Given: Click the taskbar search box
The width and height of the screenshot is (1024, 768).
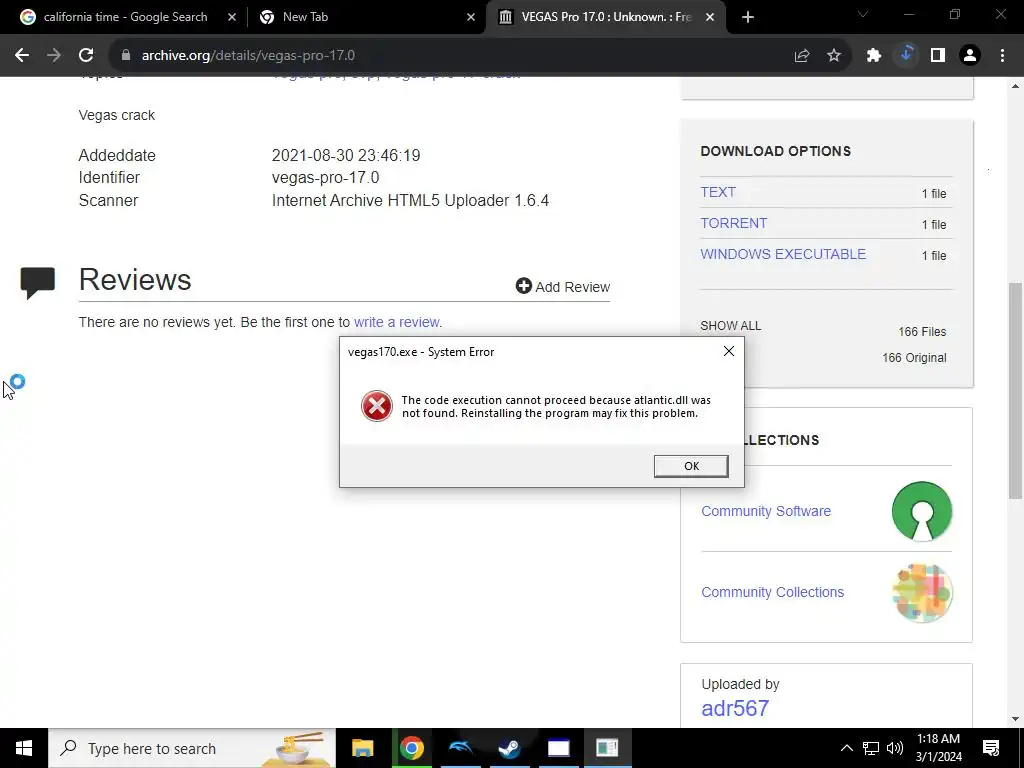Looking at the screenshot, I should (192, 748).
